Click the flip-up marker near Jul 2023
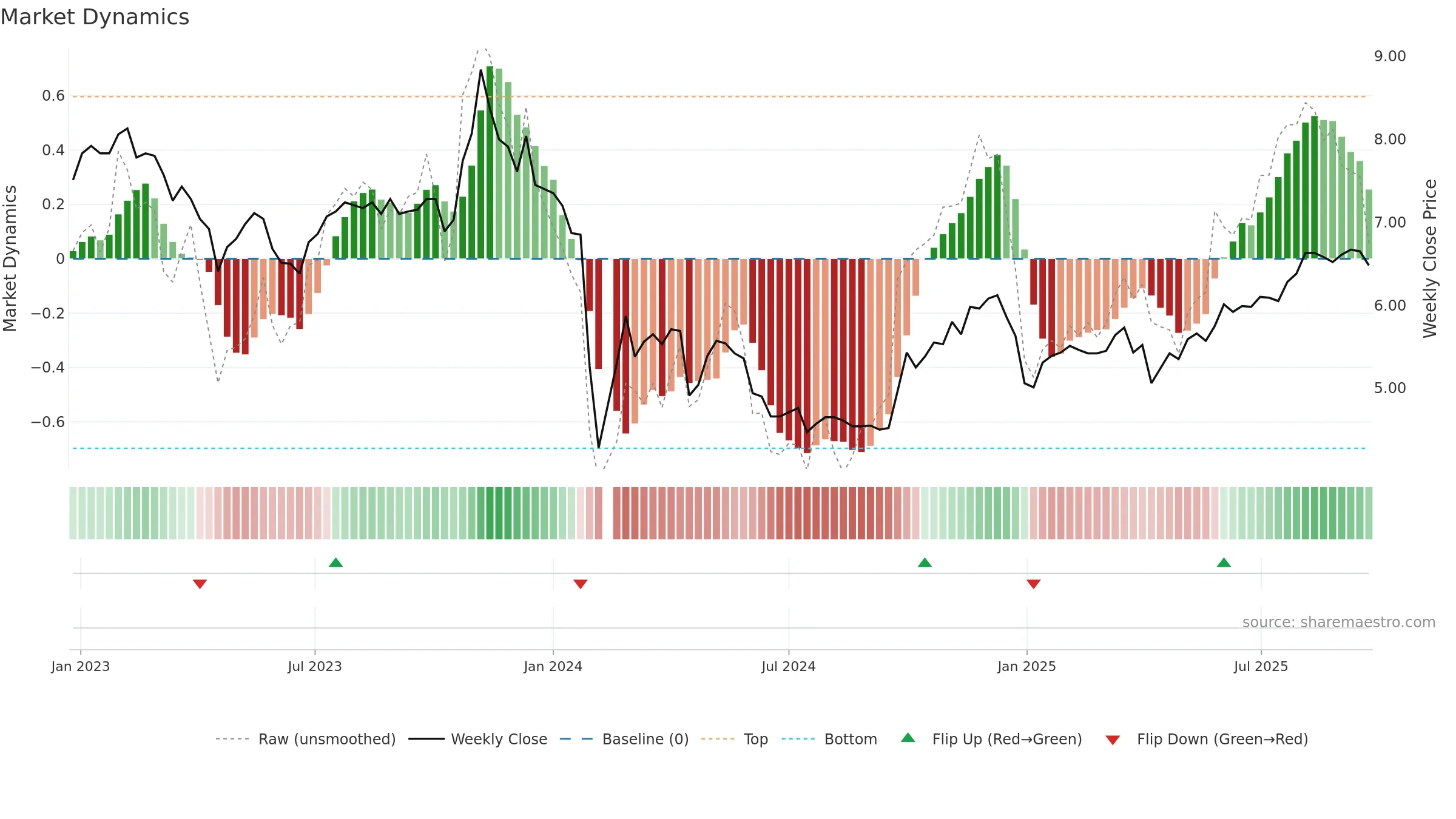 (x=336, y=562)
